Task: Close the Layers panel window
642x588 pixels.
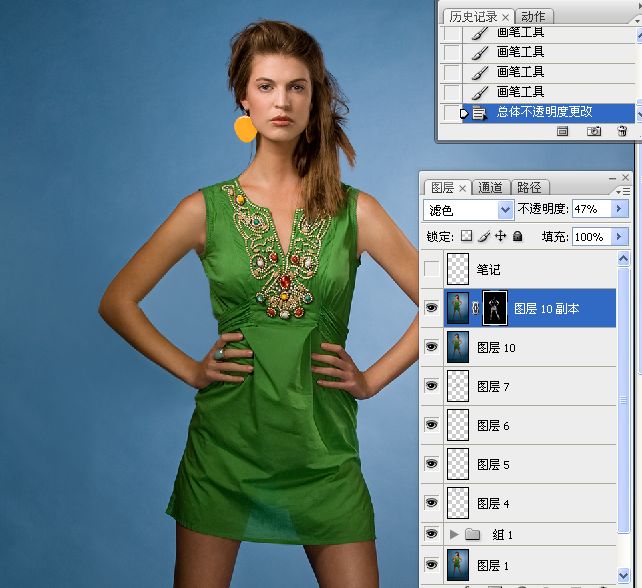Action: [x=625, y=177]
